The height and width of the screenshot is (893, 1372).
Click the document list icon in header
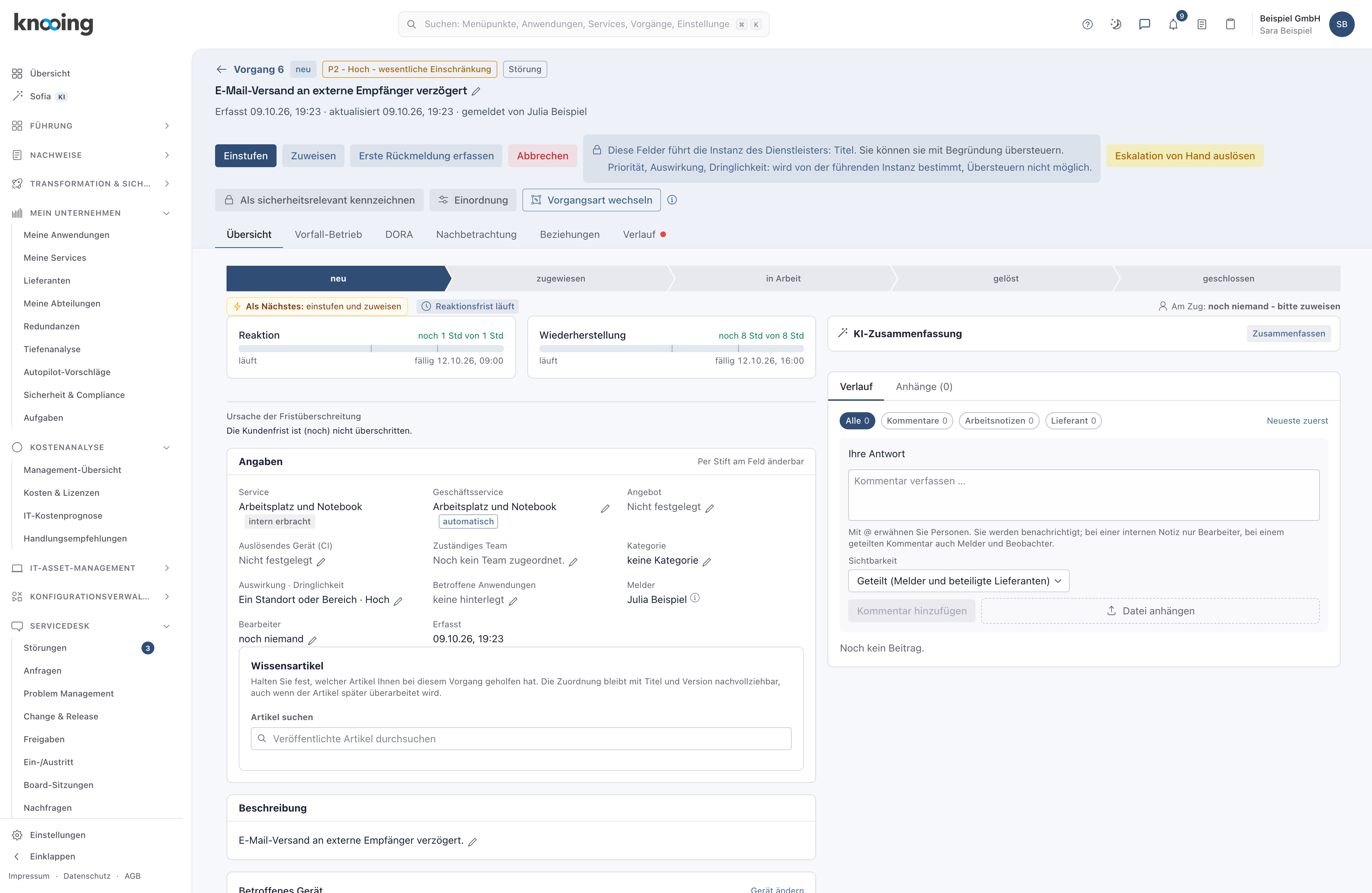click(1202, 24)
